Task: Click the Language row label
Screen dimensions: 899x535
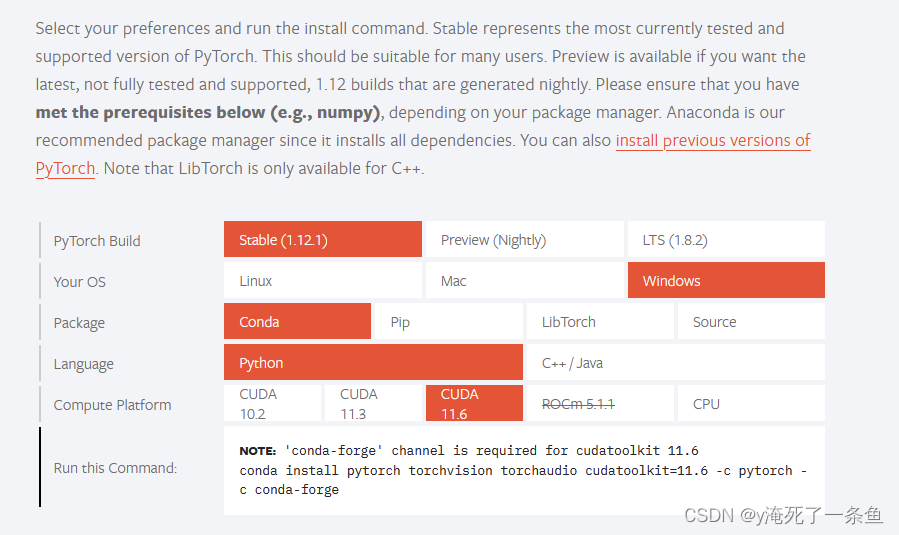Action: click(x=84, y=364)
